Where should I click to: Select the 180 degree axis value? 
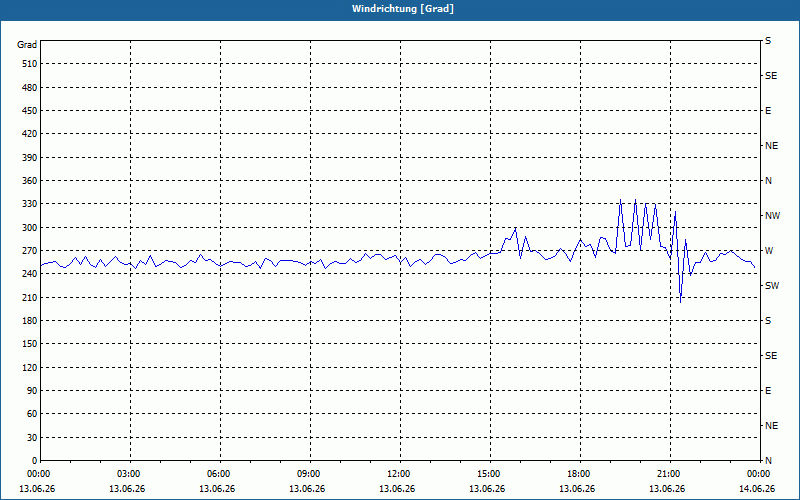point(30,321)
